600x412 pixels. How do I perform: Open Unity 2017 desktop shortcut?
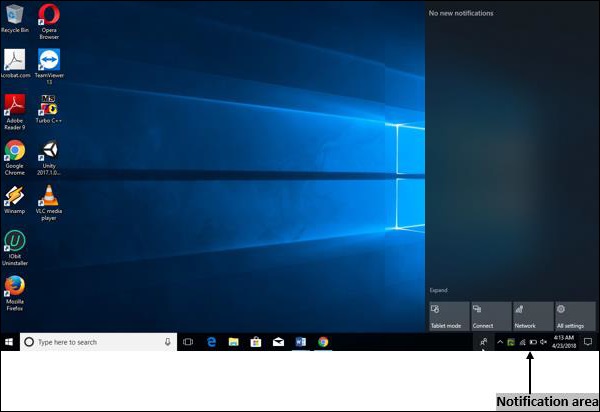click(47, 150)
